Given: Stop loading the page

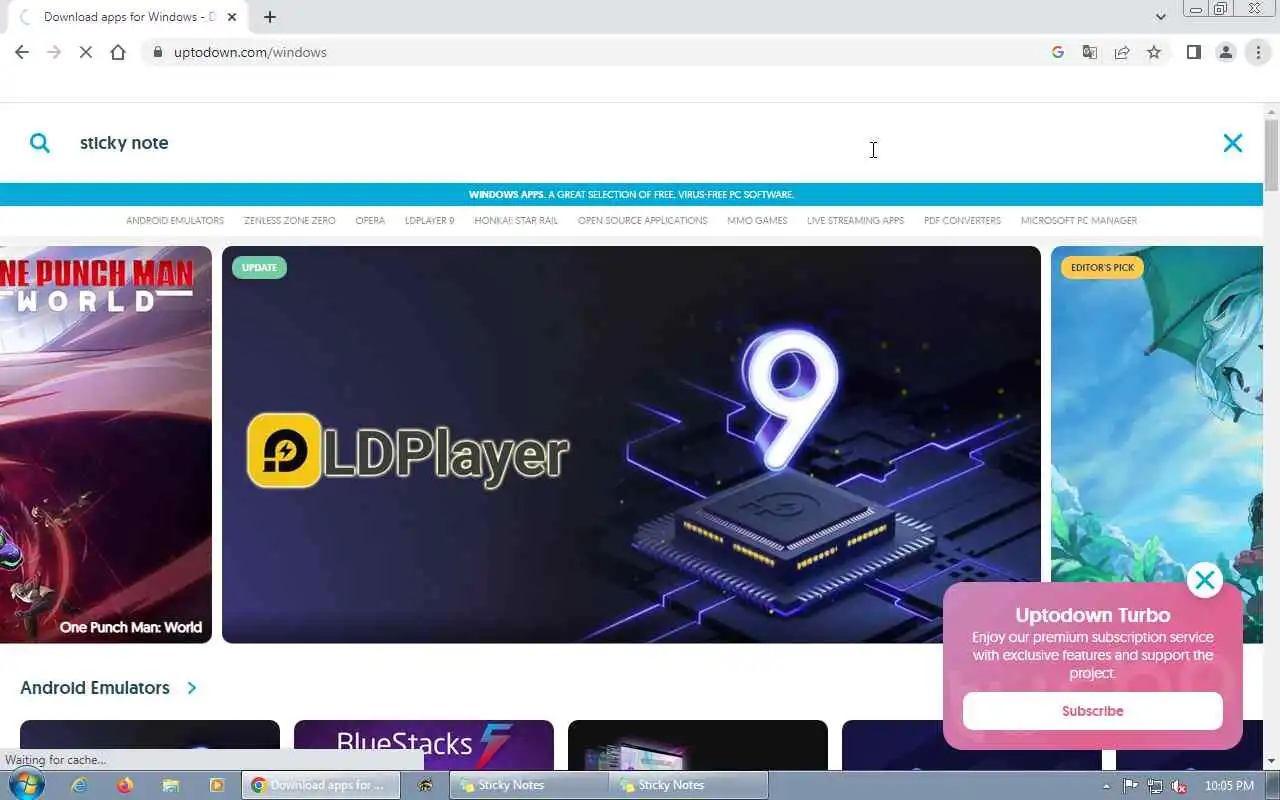Looking at the screenshot, I should (86, 52).
